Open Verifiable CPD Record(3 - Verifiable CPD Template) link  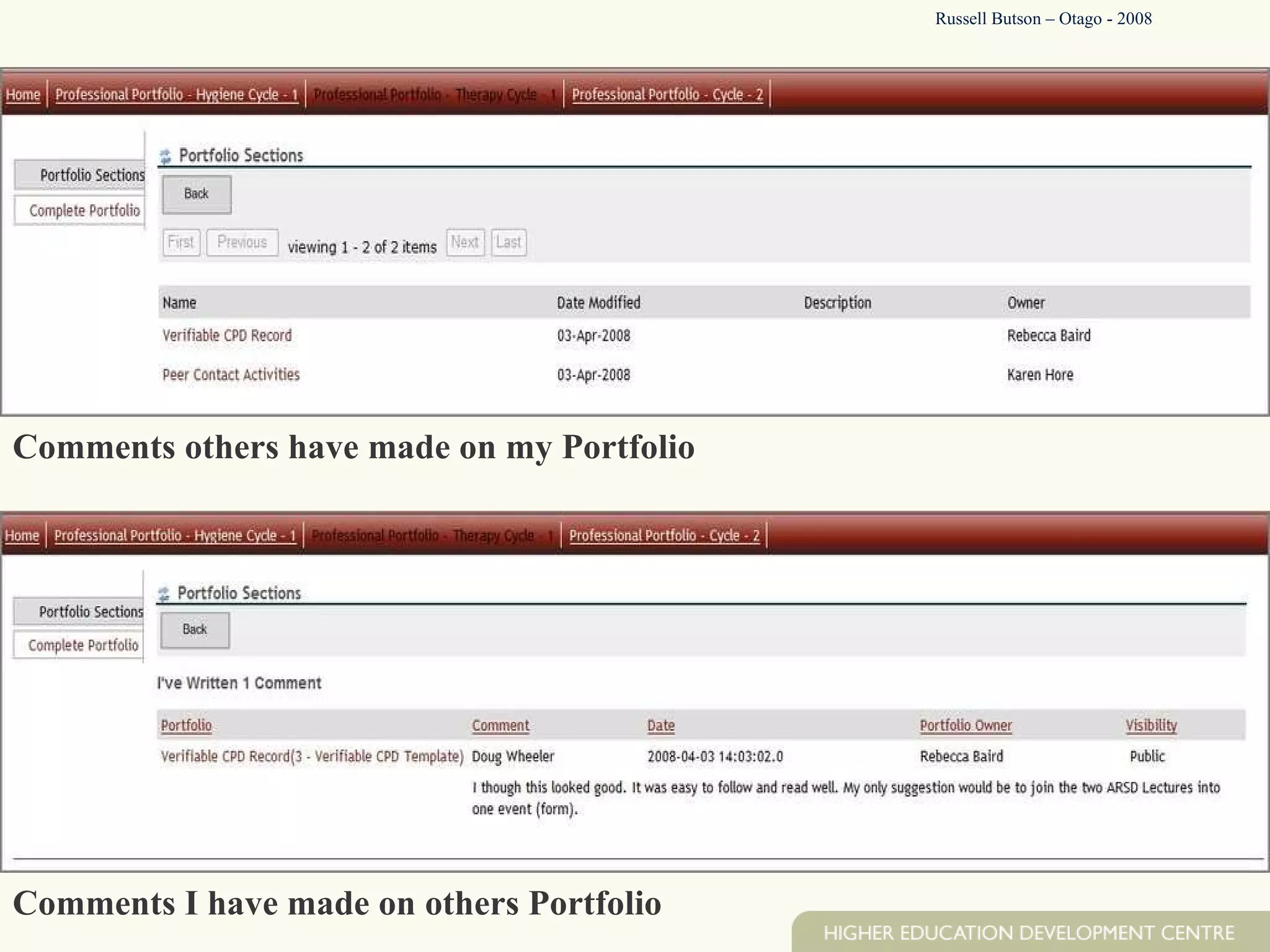[312, 757]
